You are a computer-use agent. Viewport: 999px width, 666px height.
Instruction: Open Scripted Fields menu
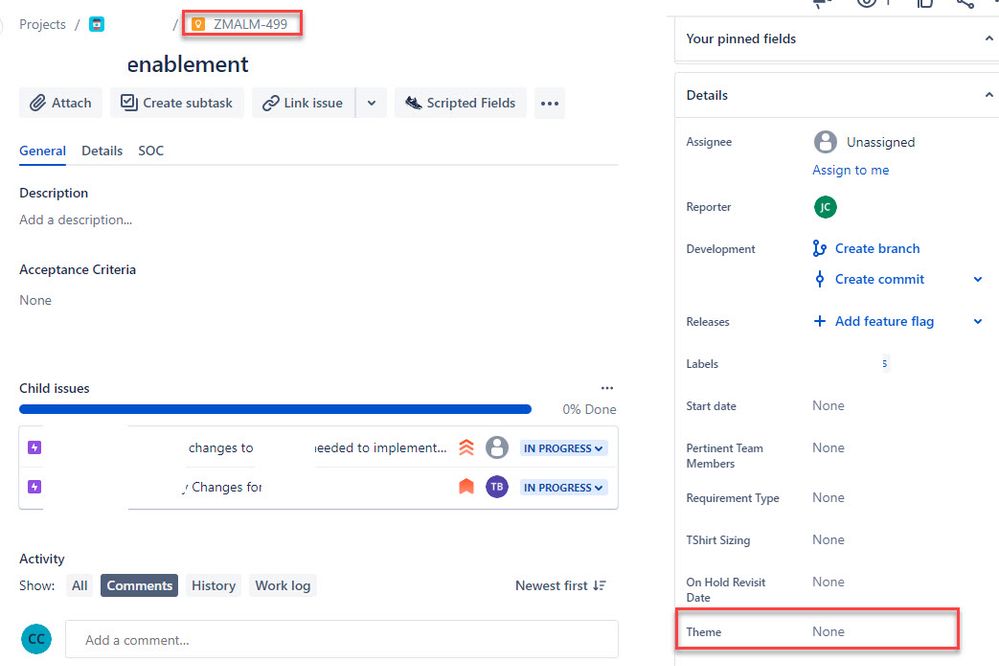pos(461,103)
